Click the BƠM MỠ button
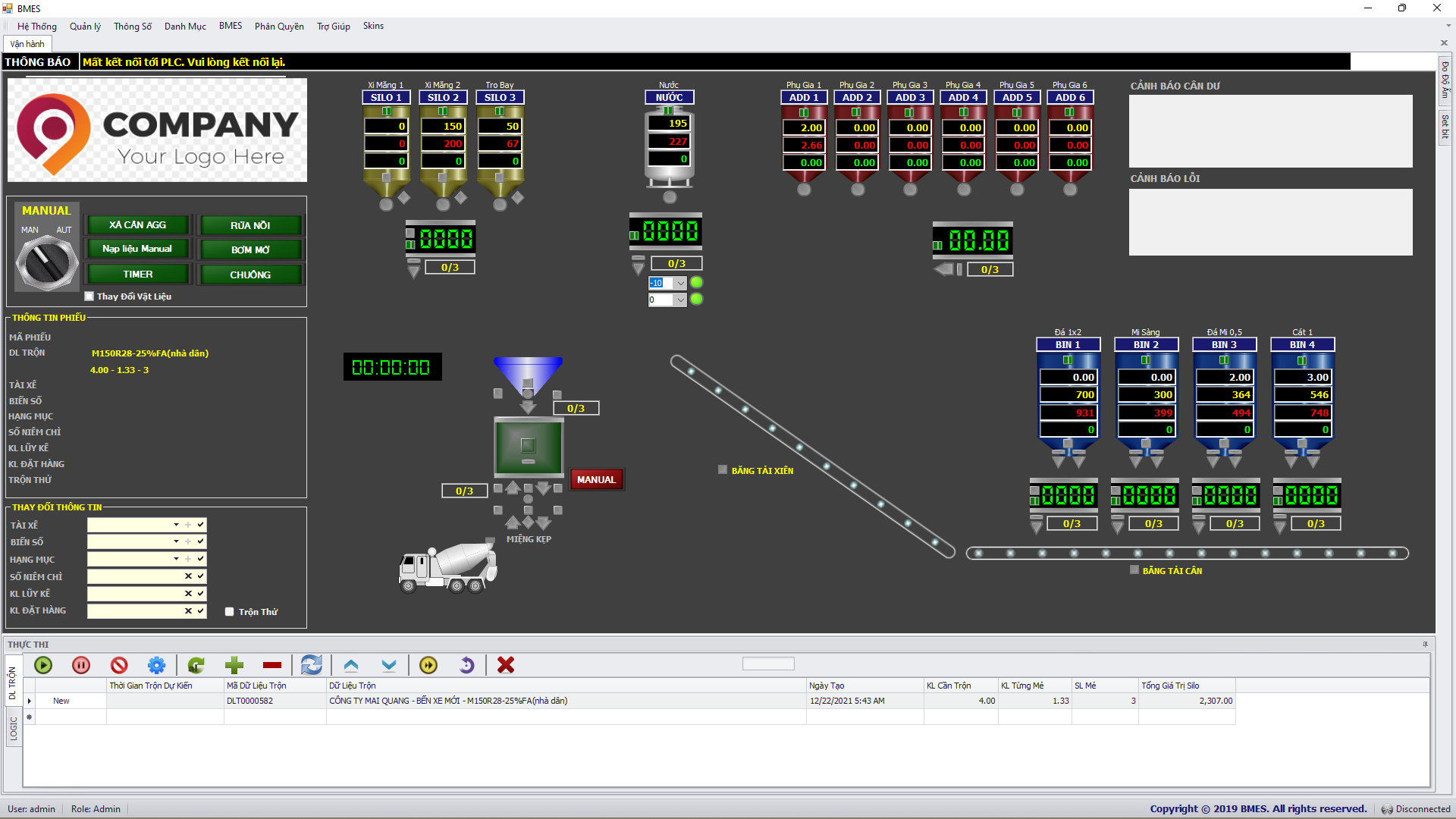Image resolution: width=1456 pixels, height=819 pixels. point(250,249)
